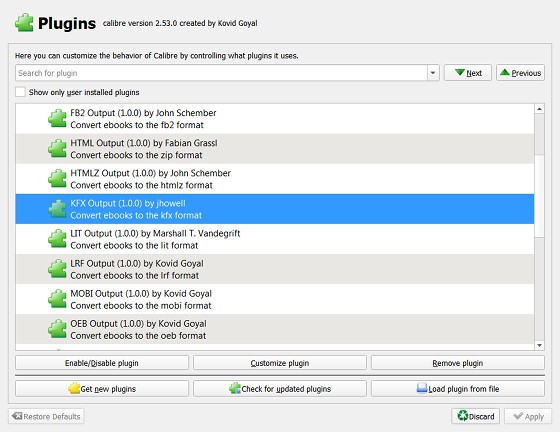Open the search history dropdown arrow
Screen dimensions: 560x432
tap(433, 73)
